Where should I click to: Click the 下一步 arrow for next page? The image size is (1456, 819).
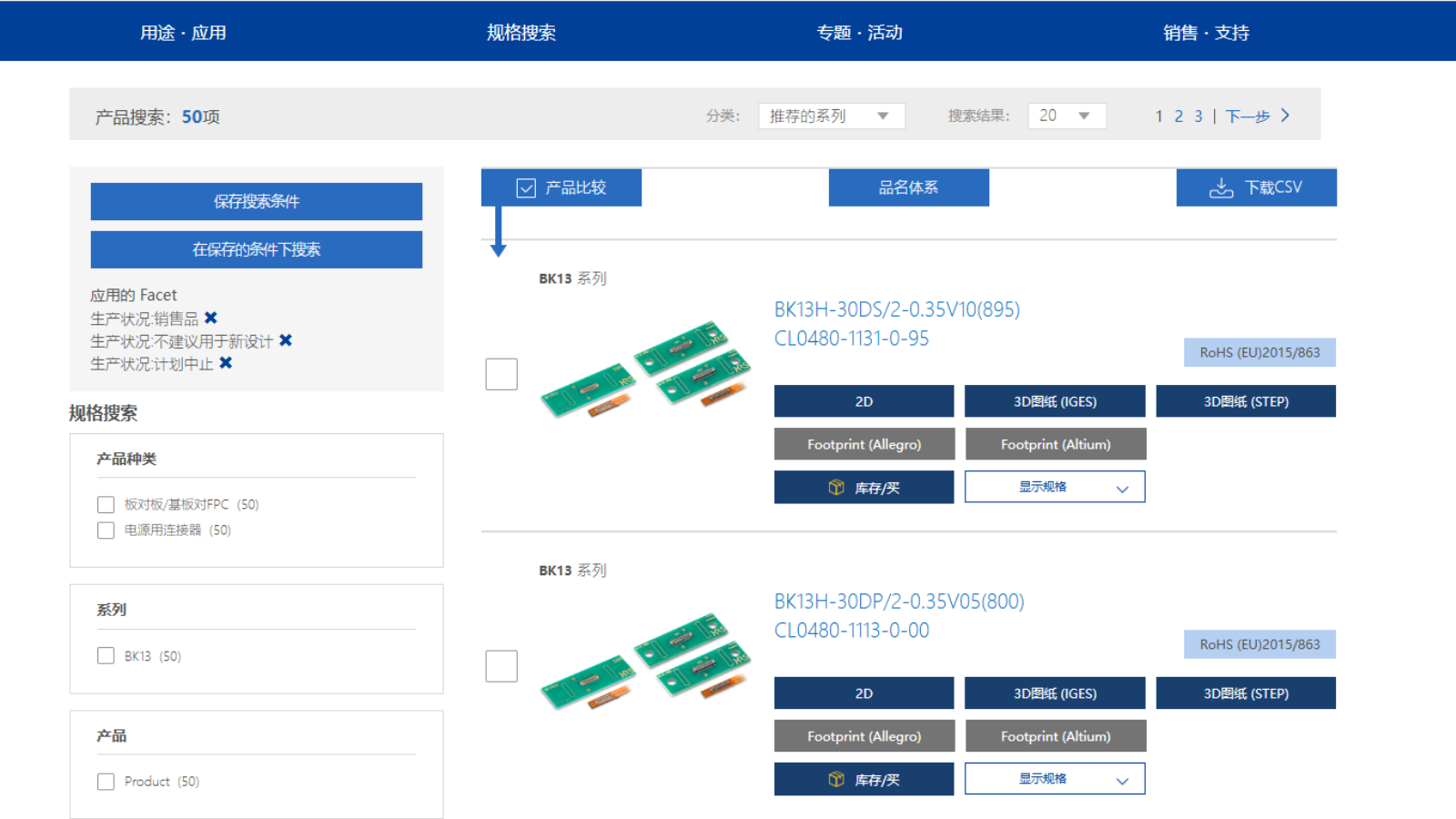pyautogui.click(x=1285, y=116)
